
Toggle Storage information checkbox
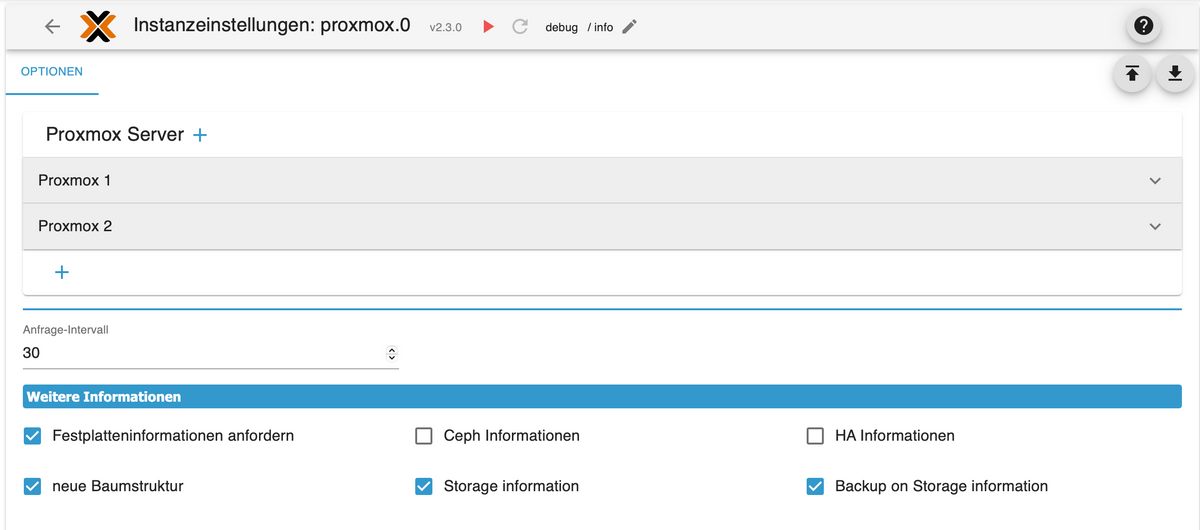pos(424,486)
